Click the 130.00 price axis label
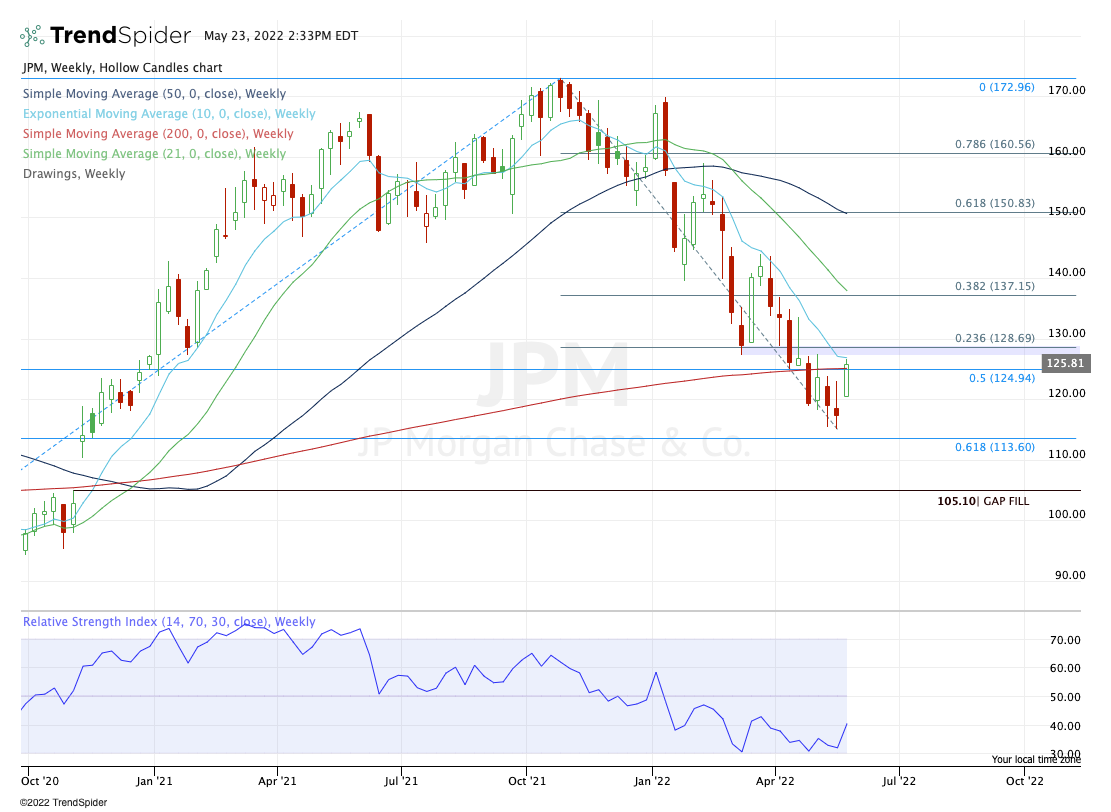 pyautogui.click(x=1066, y=333)
